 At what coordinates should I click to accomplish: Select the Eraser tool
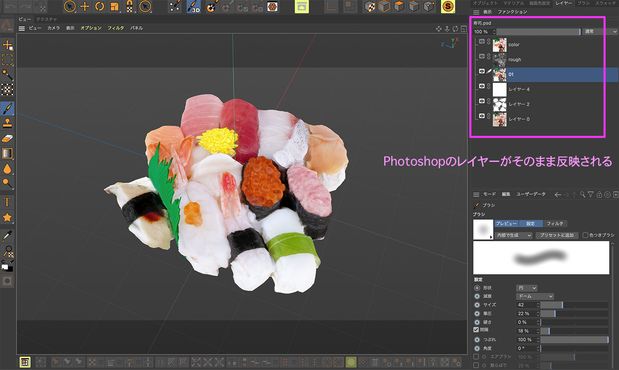pos(8,138)
